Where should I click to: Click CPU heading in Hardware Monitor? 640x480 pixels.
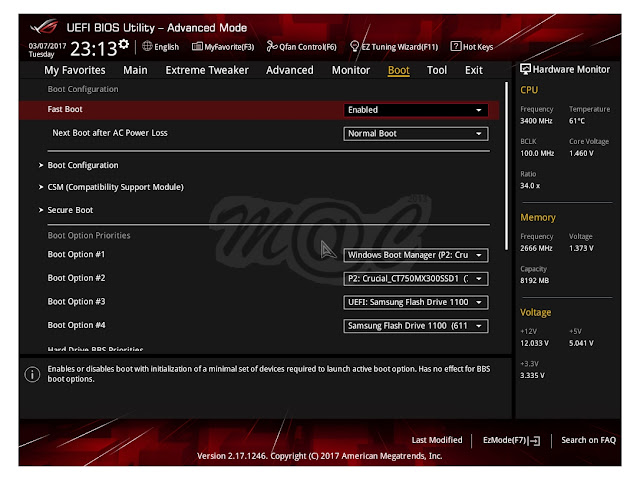click(x=529, y=90)
